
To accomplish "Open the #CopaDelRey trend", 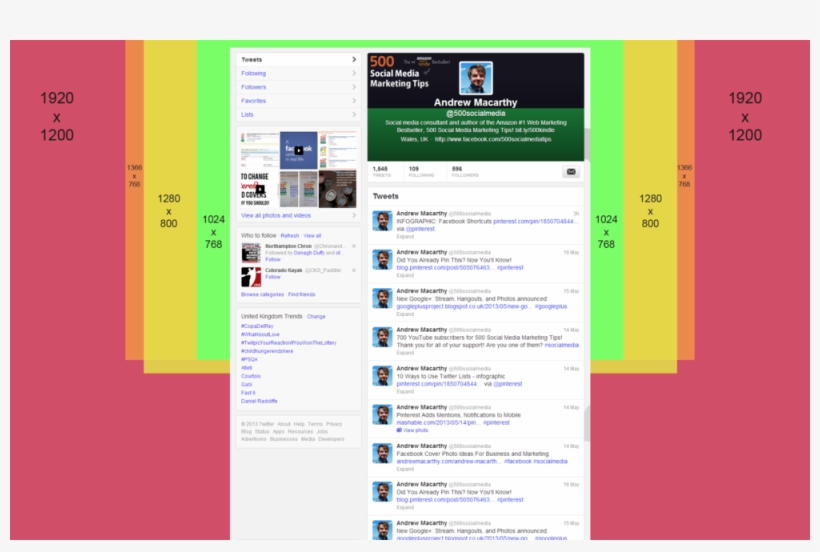I will pos(257,326).
